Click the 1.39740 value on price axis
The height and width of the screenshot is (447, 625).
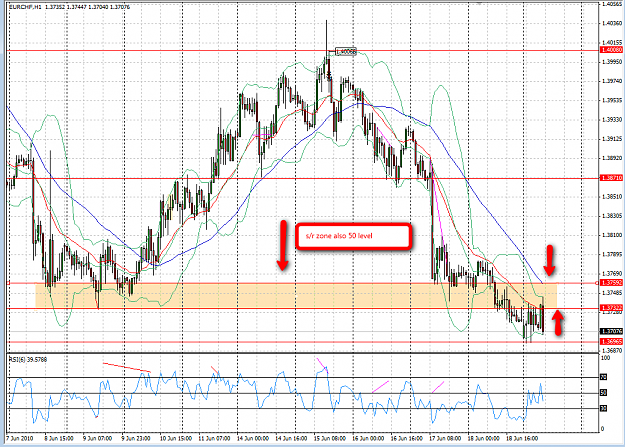pyautogui.click(x=612, y=81)
